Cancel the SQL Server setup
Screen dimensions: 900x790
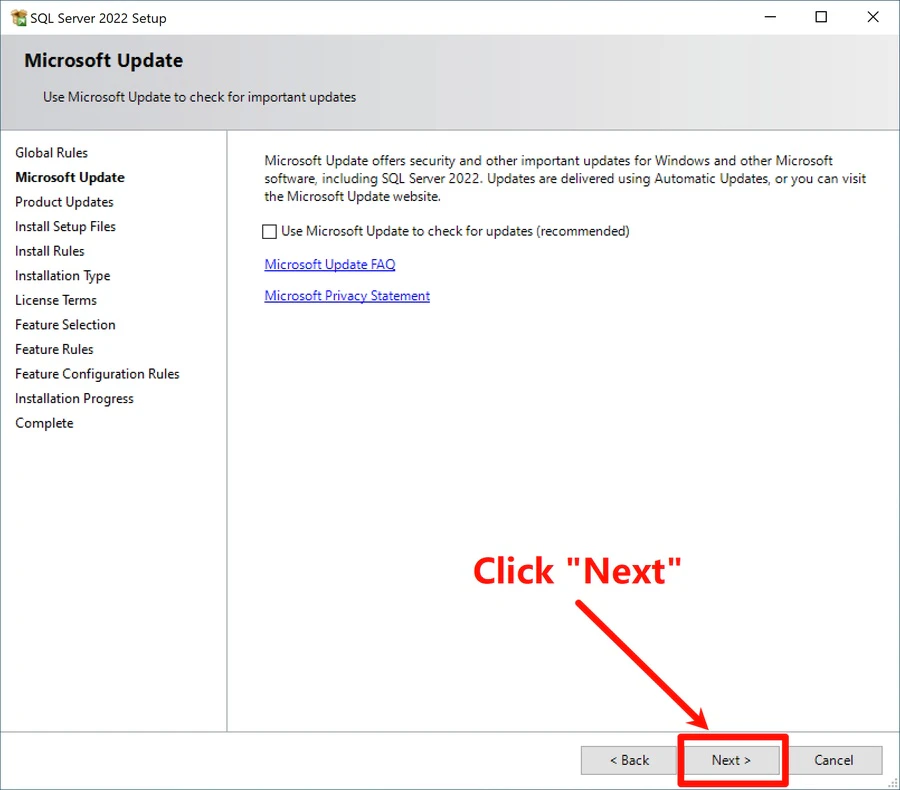[x=833, y=760]
